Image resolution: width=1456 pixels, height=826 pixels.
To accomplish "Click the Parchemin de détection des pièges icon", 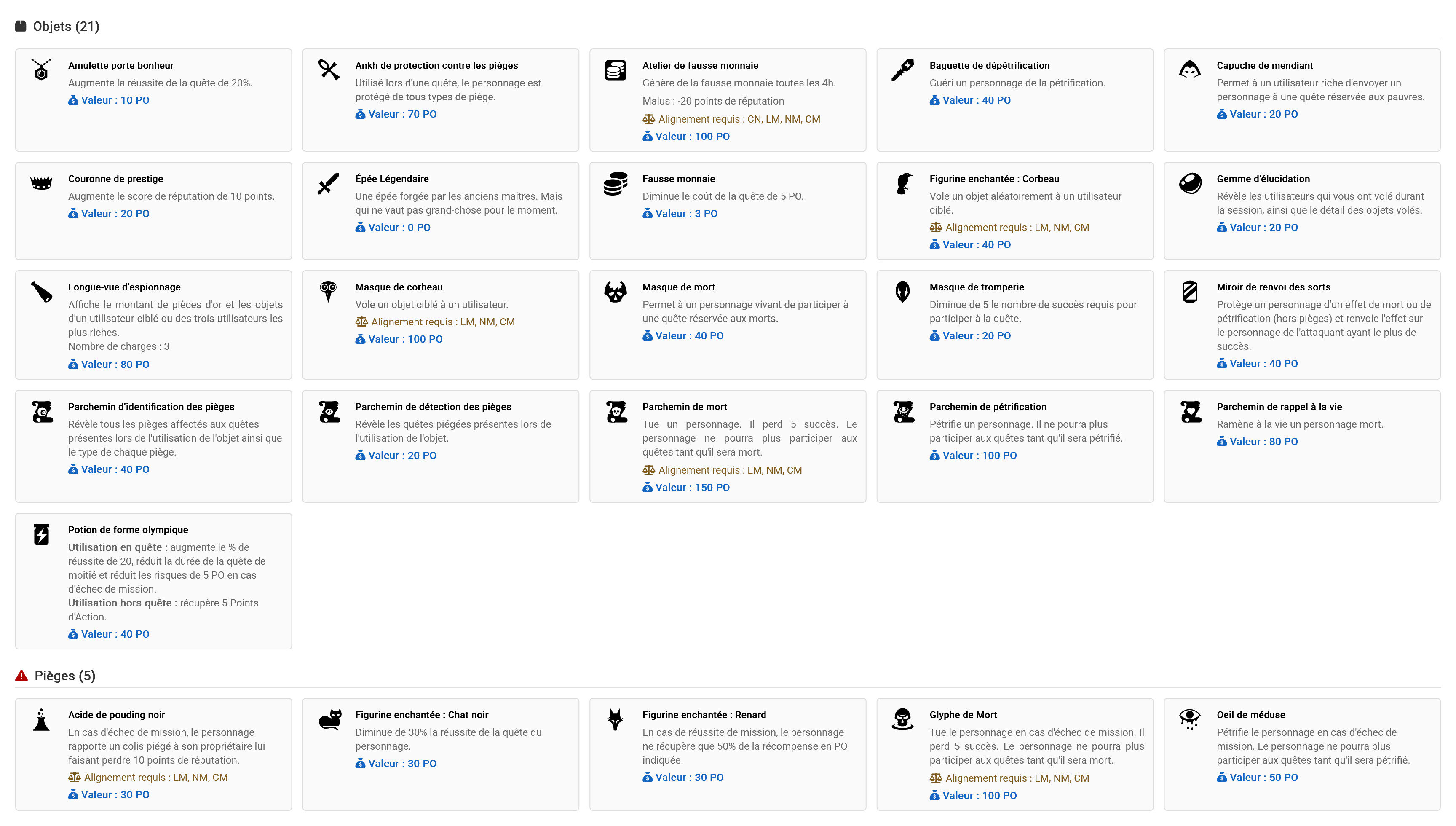I will click(329, 412).
